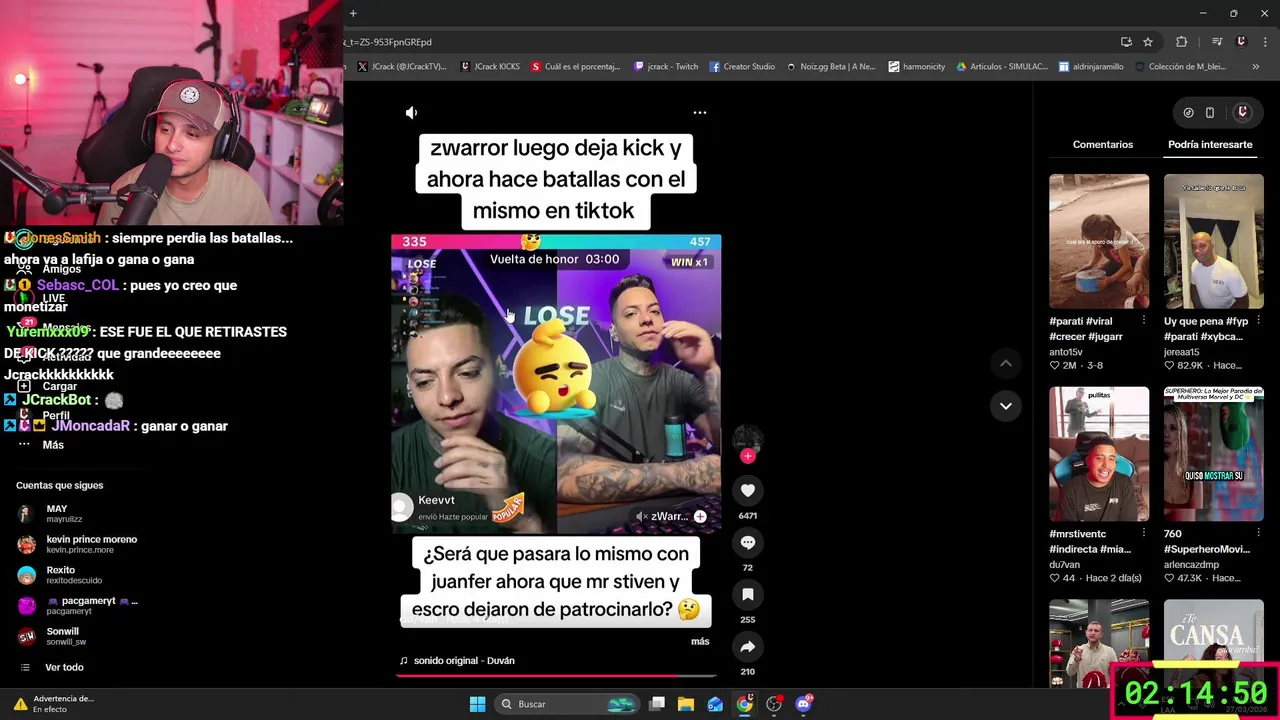Open Discord from the taskbar
1280x720 pixels.
(804, 704)
